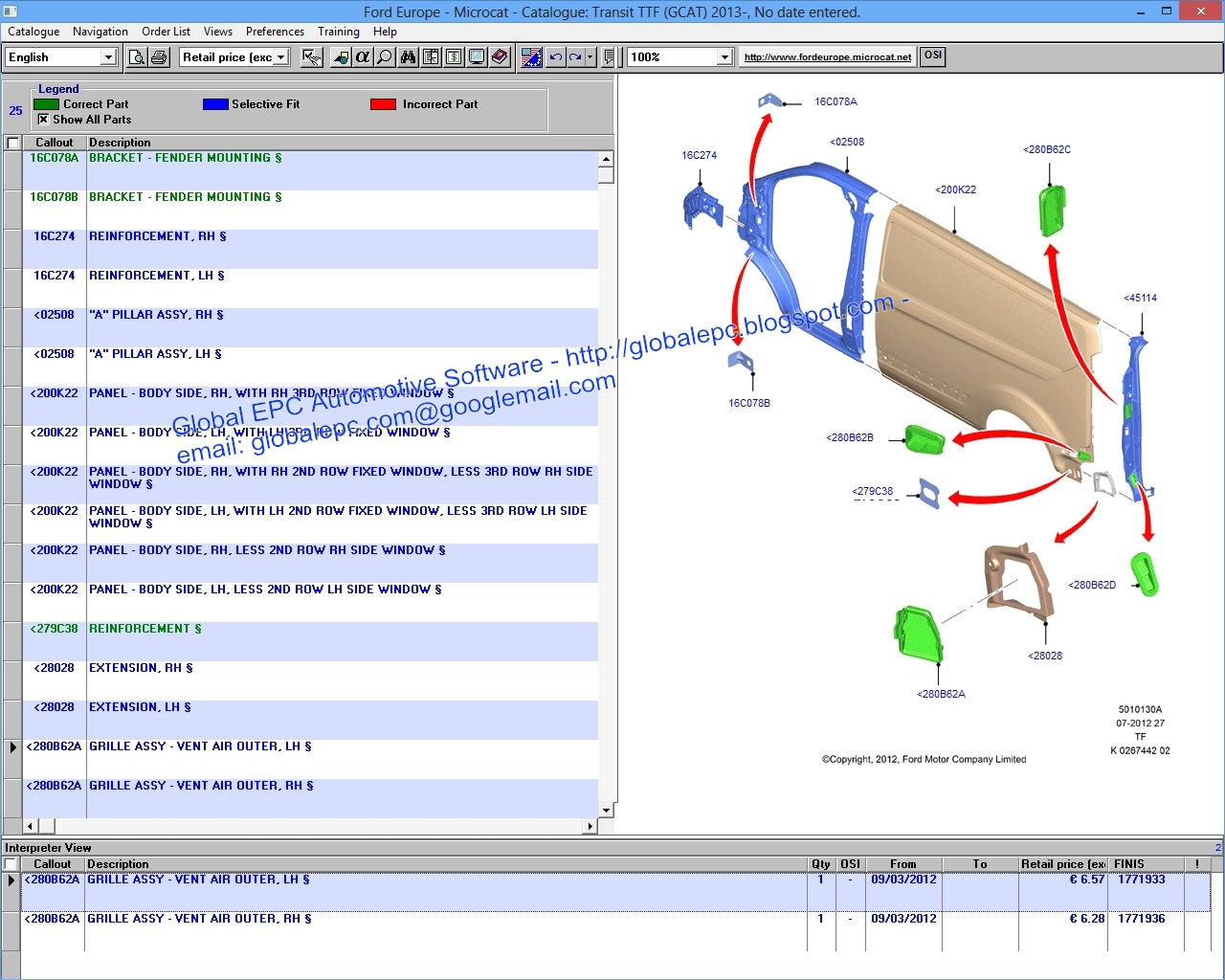
Task: Open the Training menu
Action: (339, 32)
